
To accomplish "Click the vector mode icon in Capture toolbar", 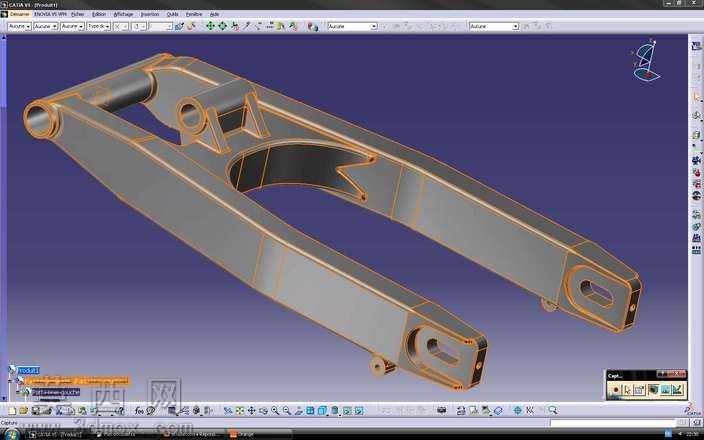I will tap(678, 390).
